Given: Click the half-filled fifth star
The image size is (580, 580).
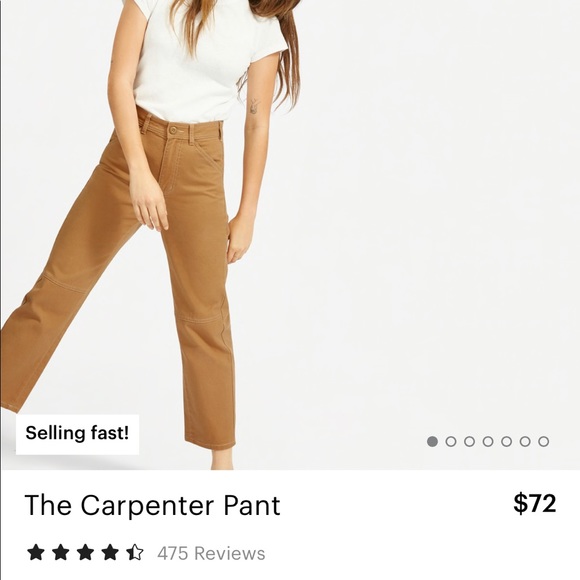Looking at the screenshot, I should 135,552.
